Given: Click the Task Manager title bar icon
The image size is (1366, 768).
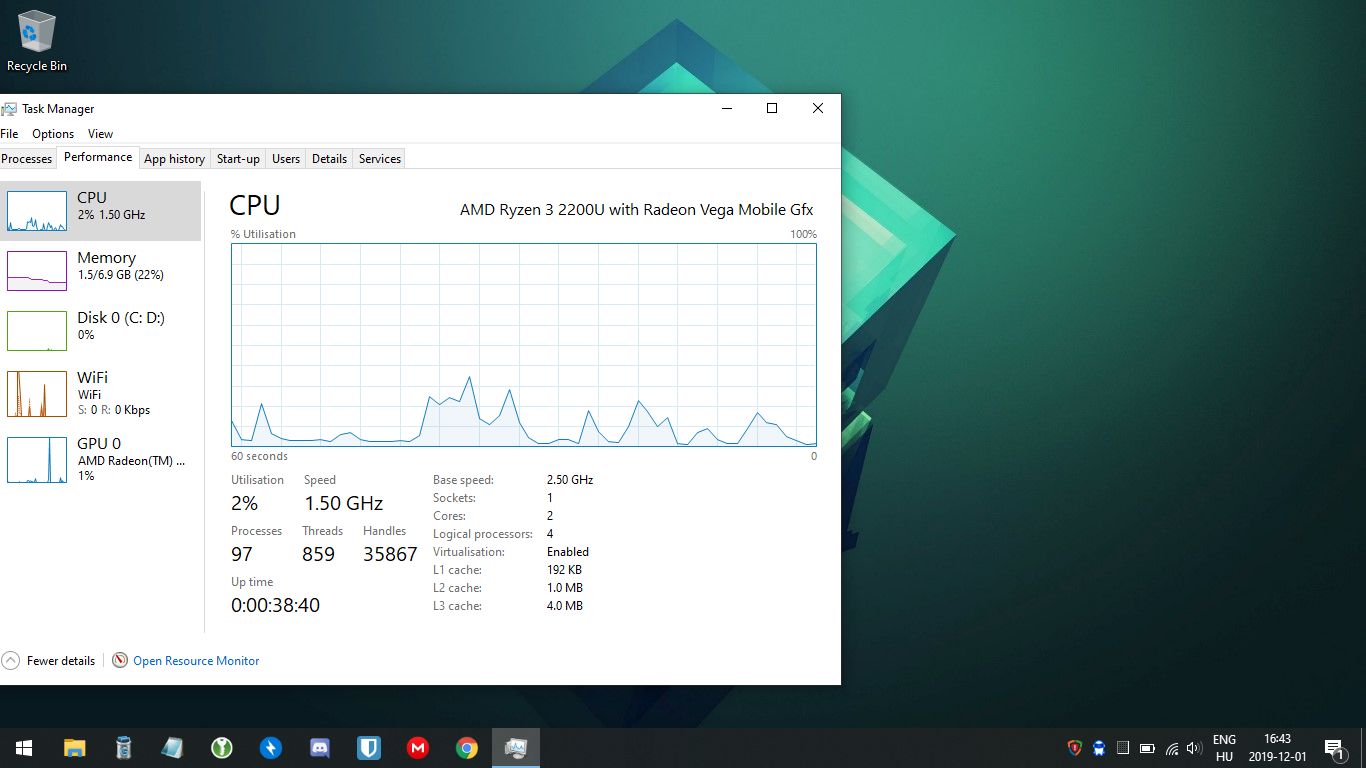Looking at the screenshot, I should point(9,109).
